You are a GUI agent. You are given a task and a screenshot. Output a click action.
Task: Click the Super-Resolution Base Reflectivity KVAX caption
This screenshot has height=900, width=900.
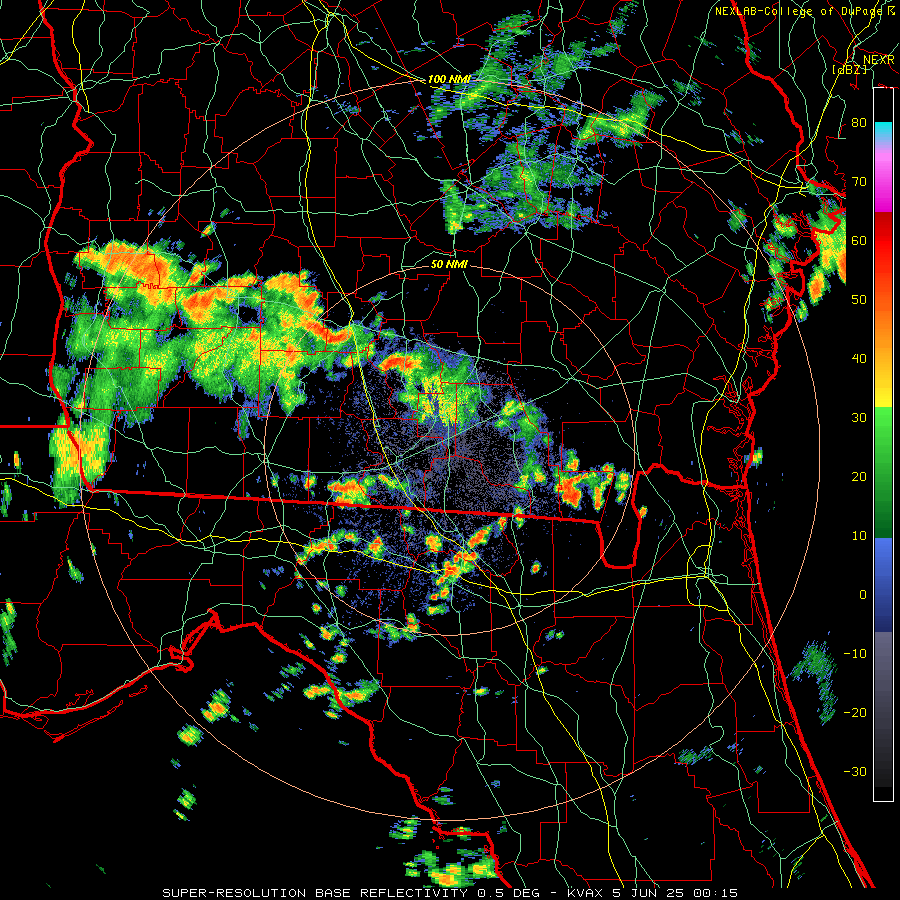click(450, 893)
